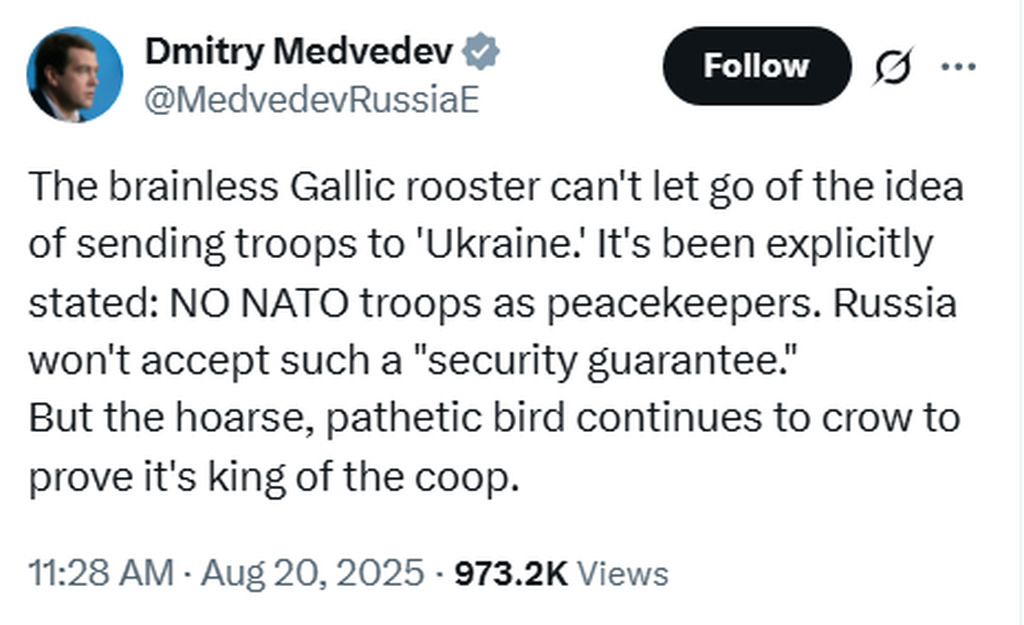Click the Aug 20, 2025 date
Viewport: 1024px width, 625px height.
pyautogui.click(x=313, y=573)
